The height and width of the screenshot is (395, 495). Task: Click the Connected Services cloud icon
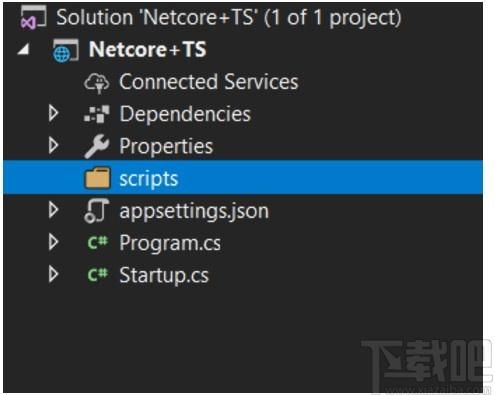[96, 83]
